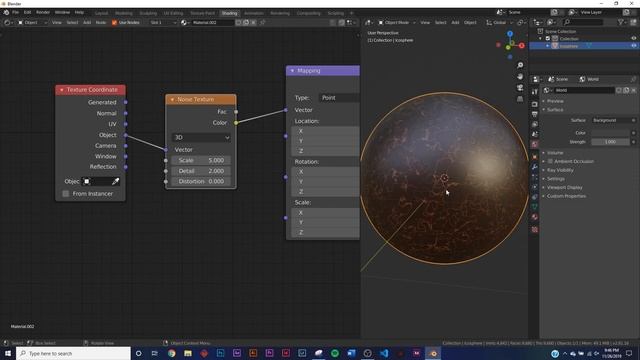The width and height of the screenshot is (640, 360).
Task: Open the Render properties tab icon
Action: (535, 104)
